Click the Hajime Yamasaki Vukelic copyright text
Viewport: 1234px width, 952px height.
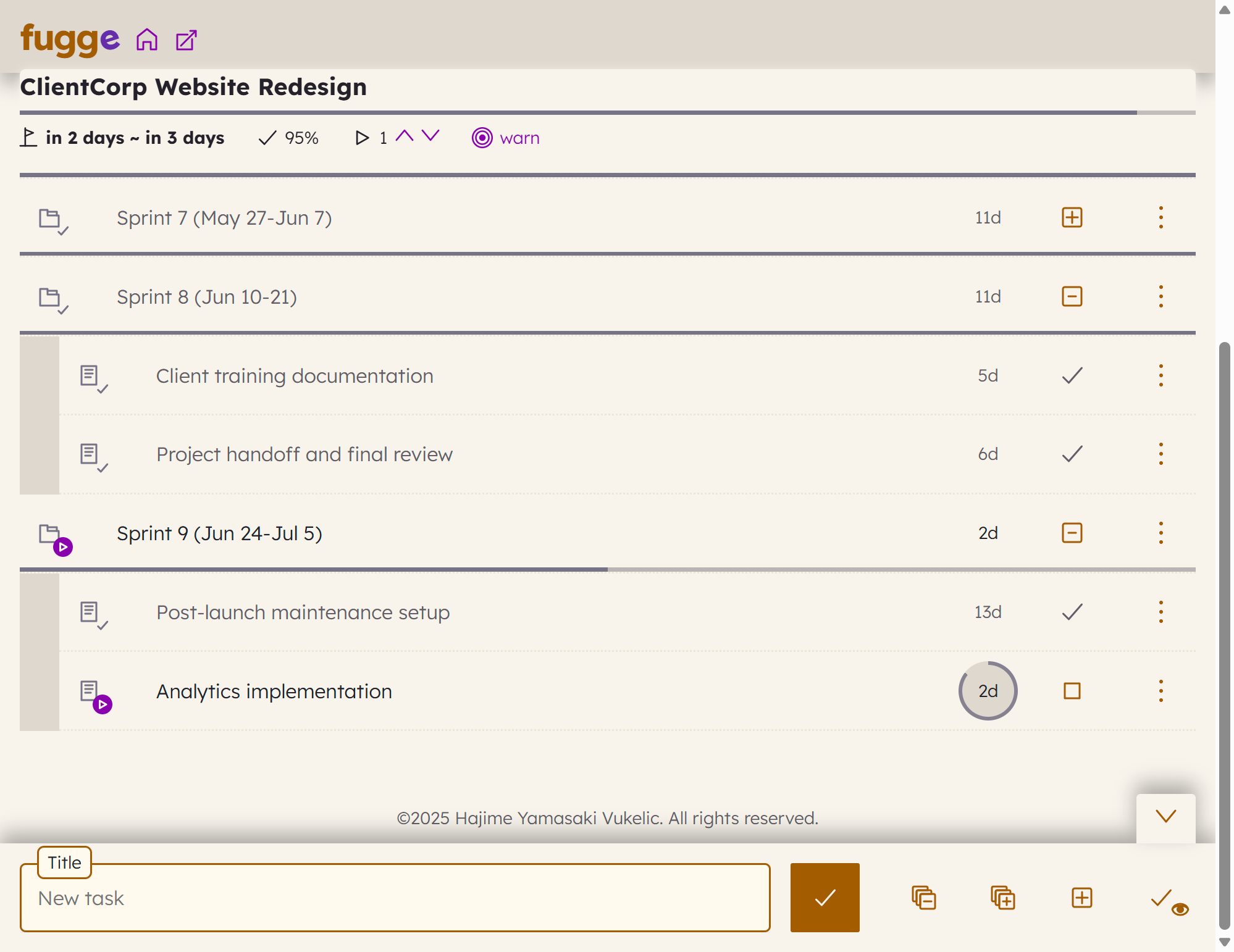(x=608, y=818)
